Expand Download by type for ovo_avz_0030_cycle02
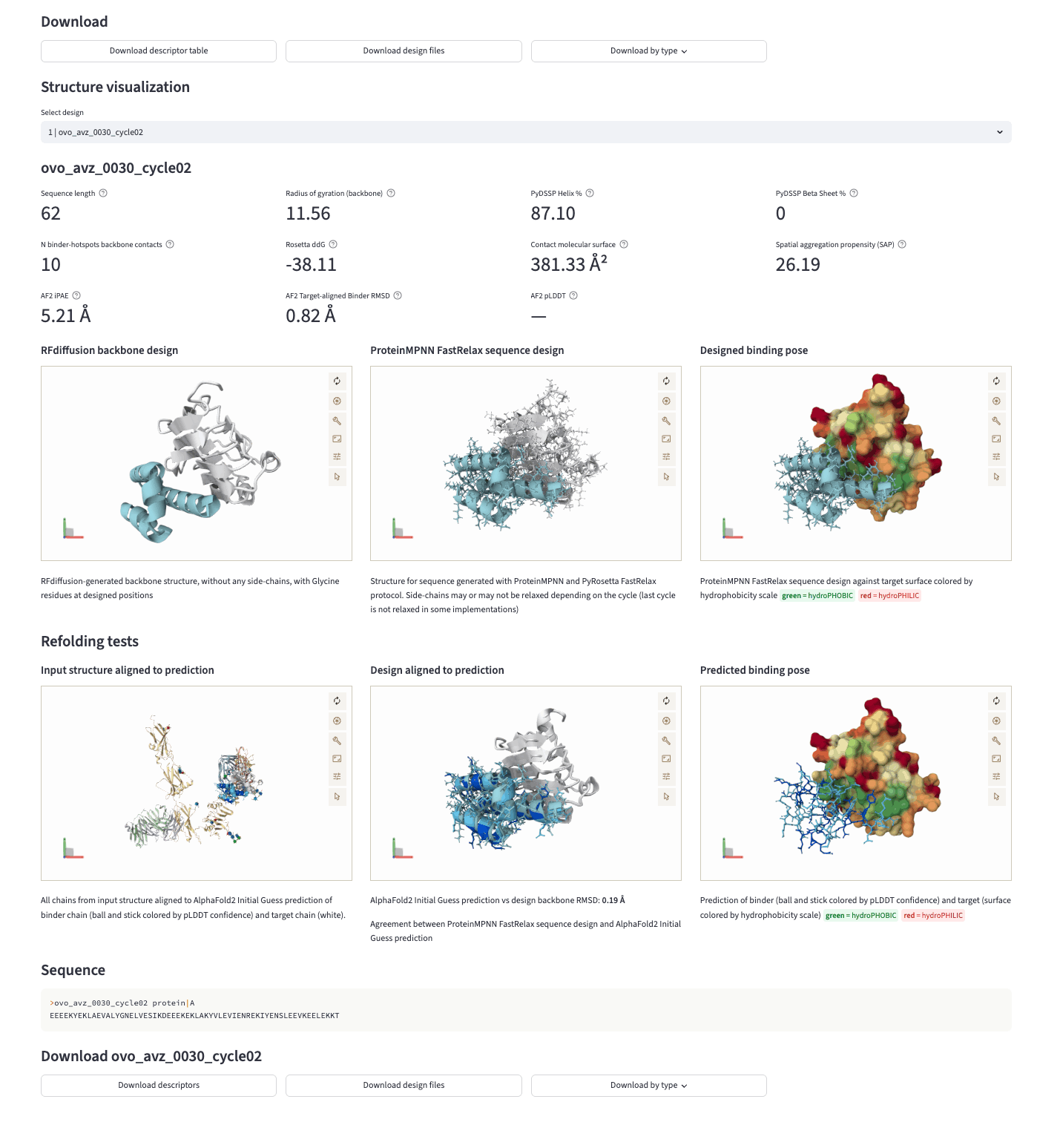Image resolution: width=1060 pixels, height=1148 pixels. pyautogui.click(x=648, y=1086)
